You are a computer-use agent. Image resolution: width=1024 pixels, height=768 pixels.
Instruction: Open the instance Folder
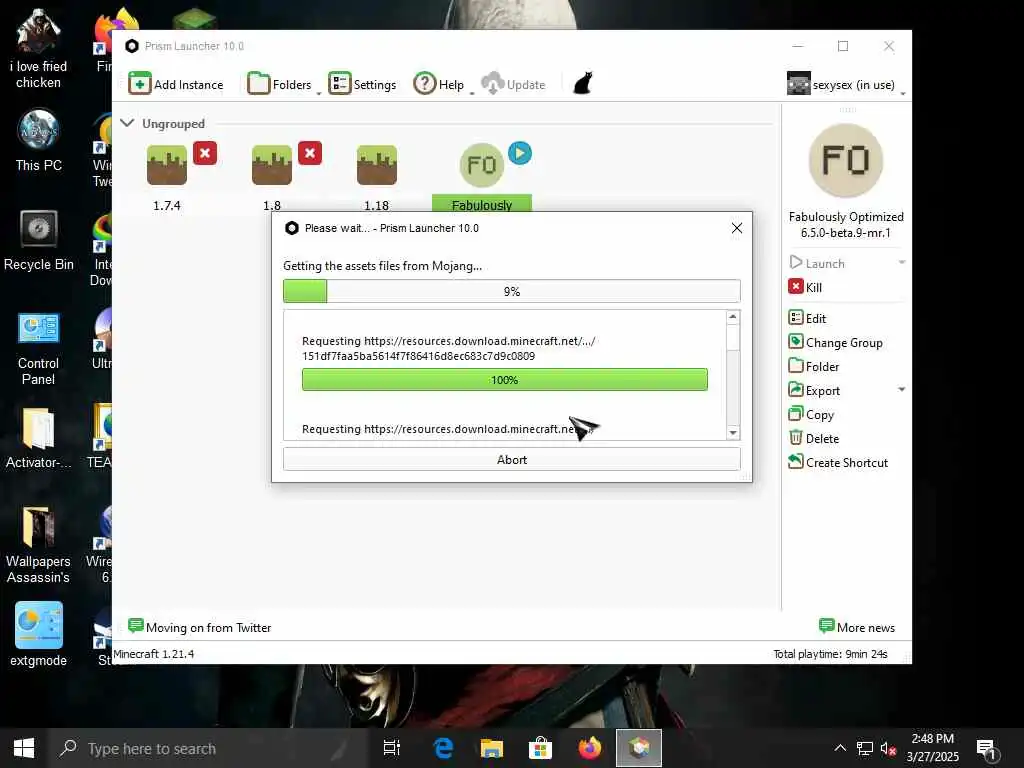coord(814,366)
